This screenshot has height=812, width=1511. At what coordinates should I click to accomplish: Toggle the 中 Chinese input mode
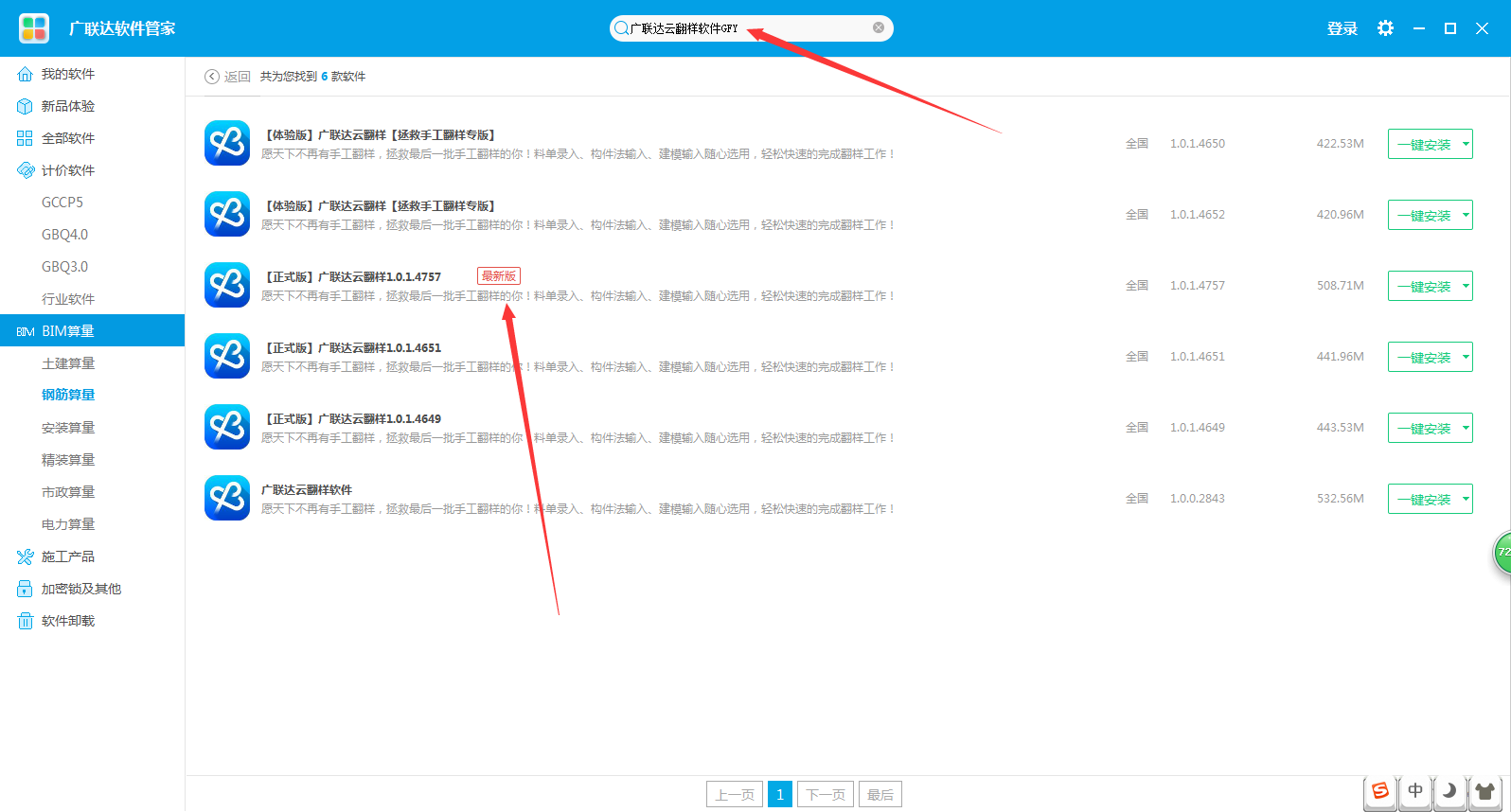(1415, 790)
